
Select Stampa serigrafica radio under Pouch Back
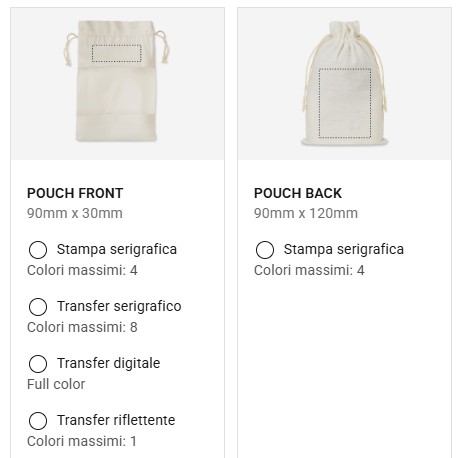click(265, 250)
